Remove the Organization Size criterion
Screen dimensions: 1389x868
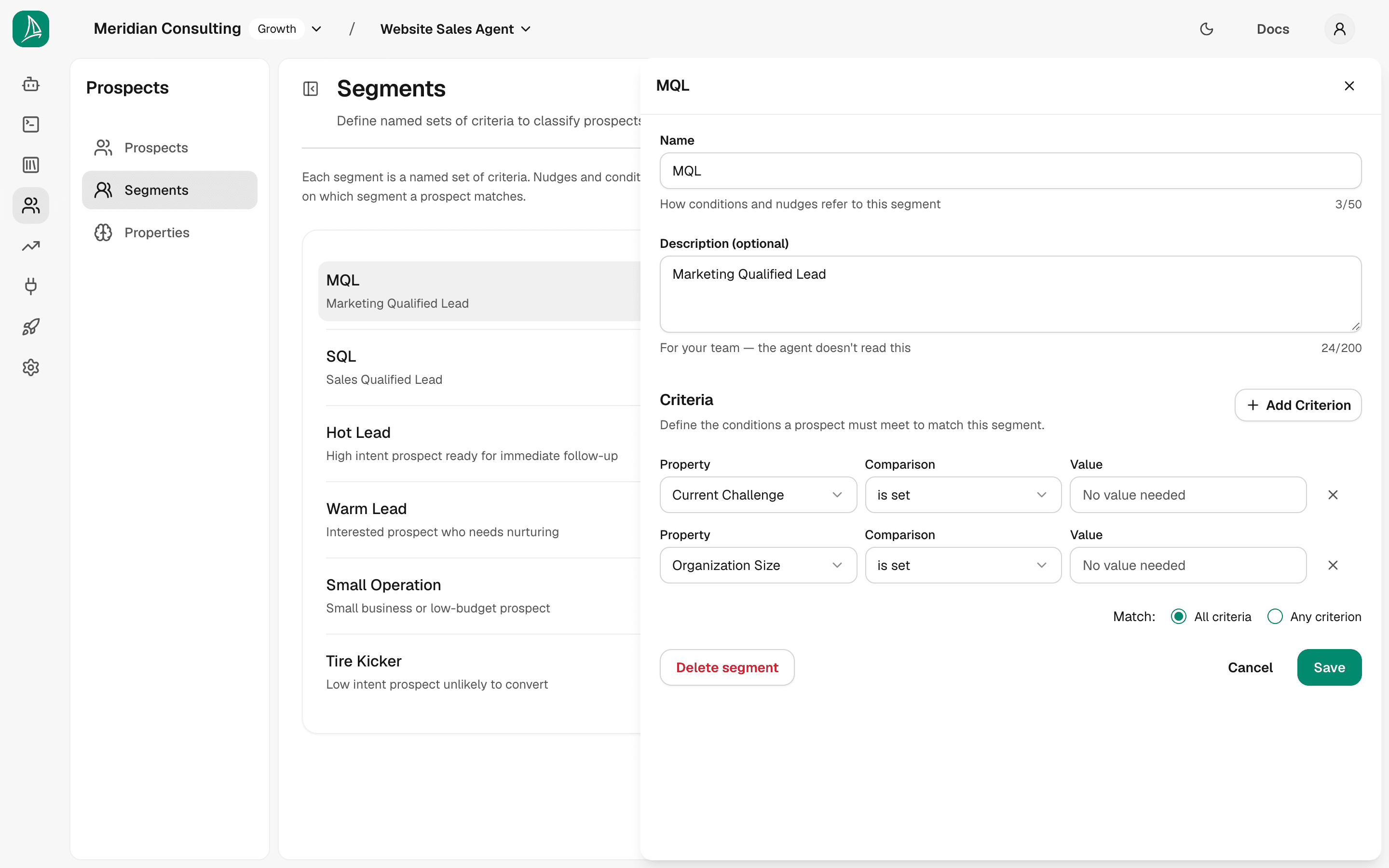1333,566
